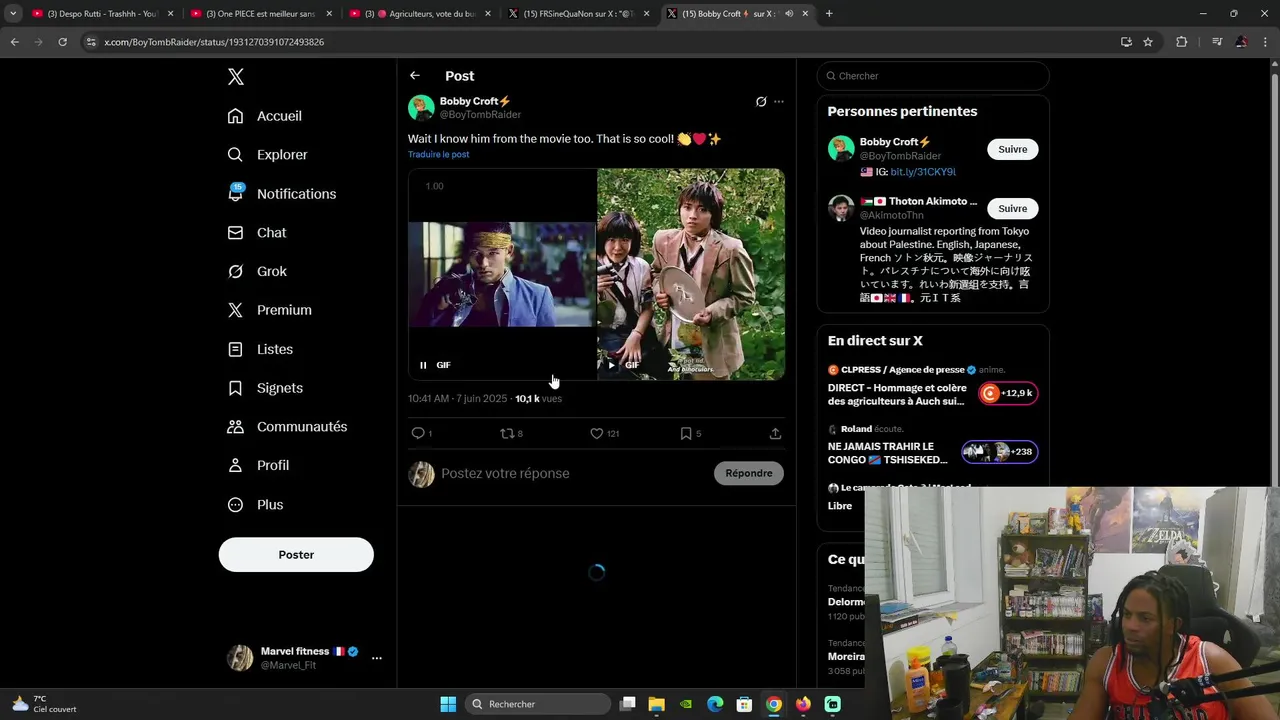Open Accueil home page
1280x720 pixels.
[x=264, y=116]
